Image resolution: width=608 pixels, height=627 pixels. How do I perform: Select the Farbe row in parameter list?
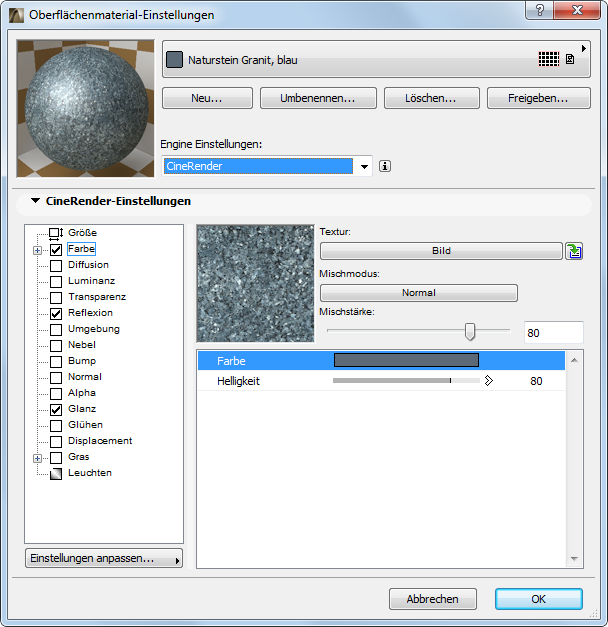click(382, 360)
